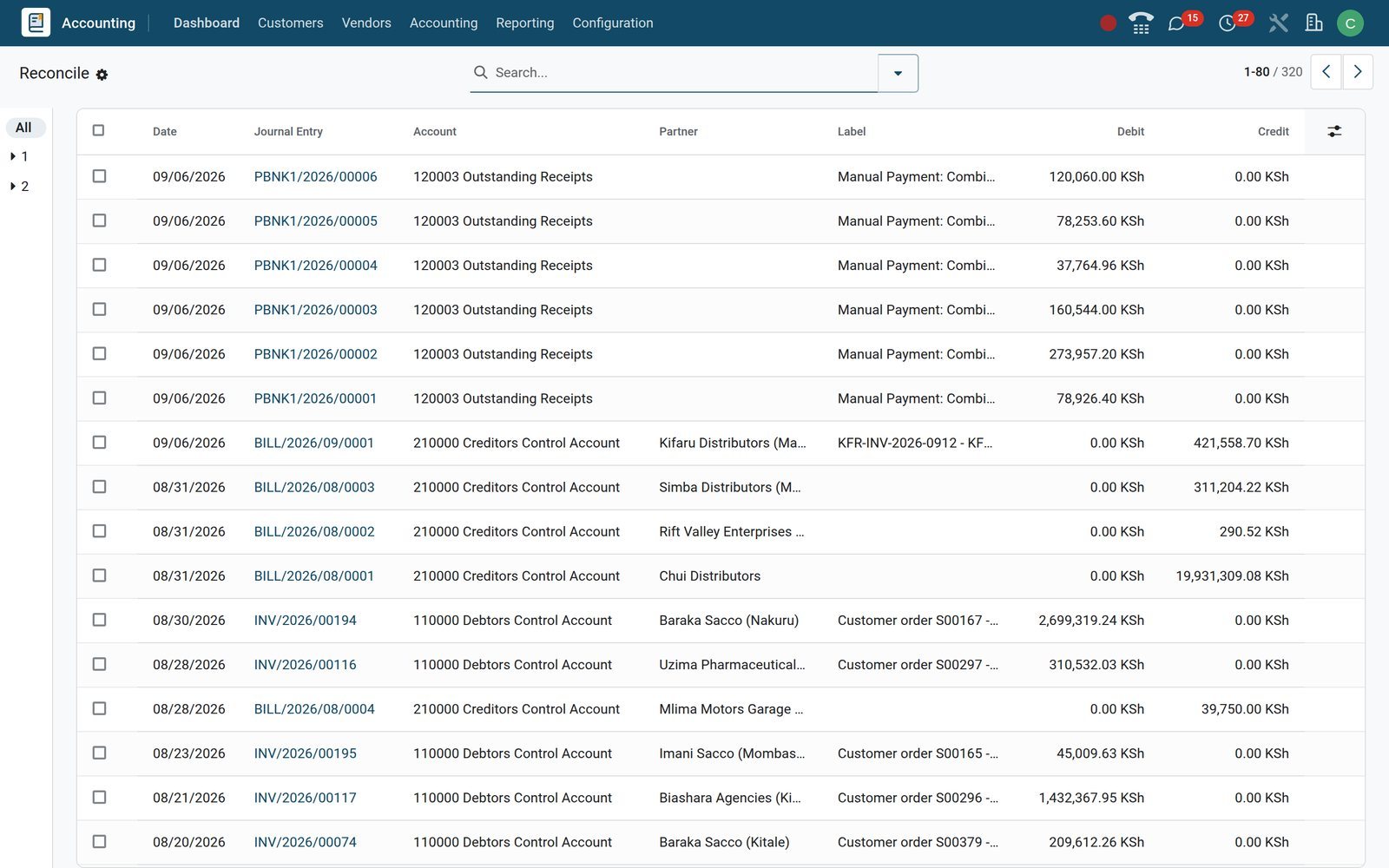Sort by the Debit column header
This screenshot has width=1389, height=868.
(x=1130, y=132)
